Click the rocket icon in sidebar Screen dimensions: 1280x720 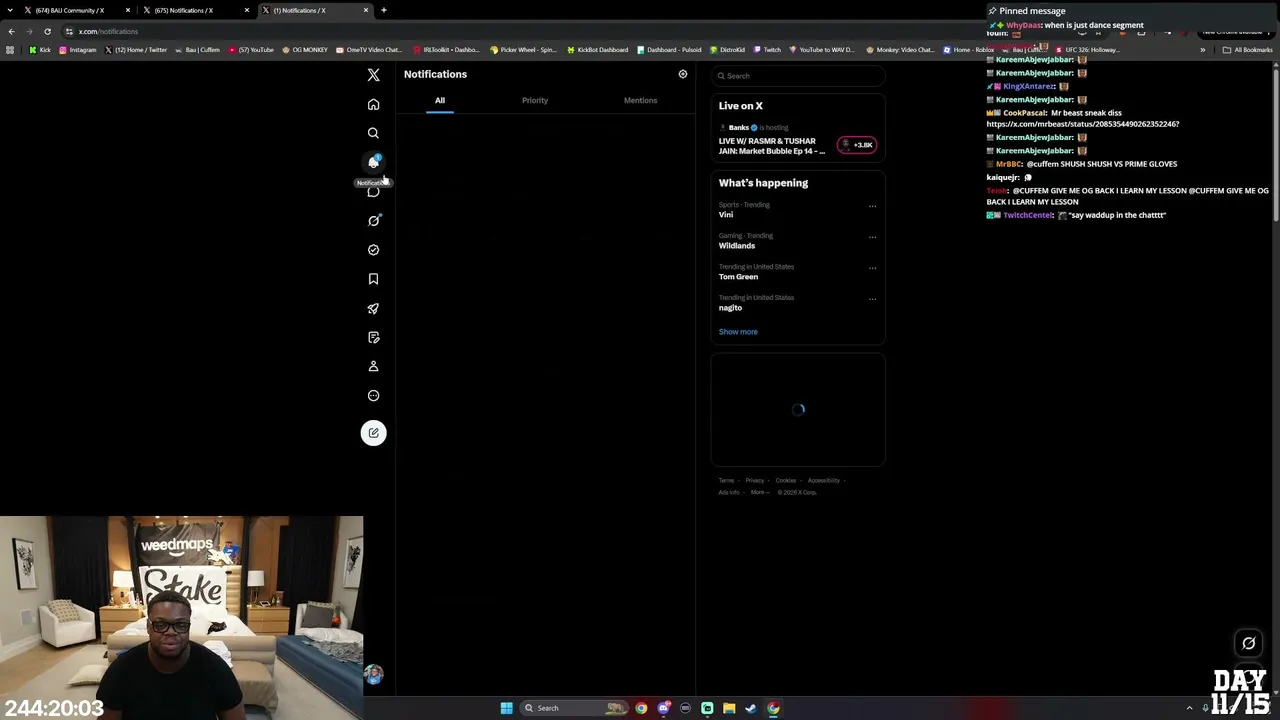click(x=373, y=308)
